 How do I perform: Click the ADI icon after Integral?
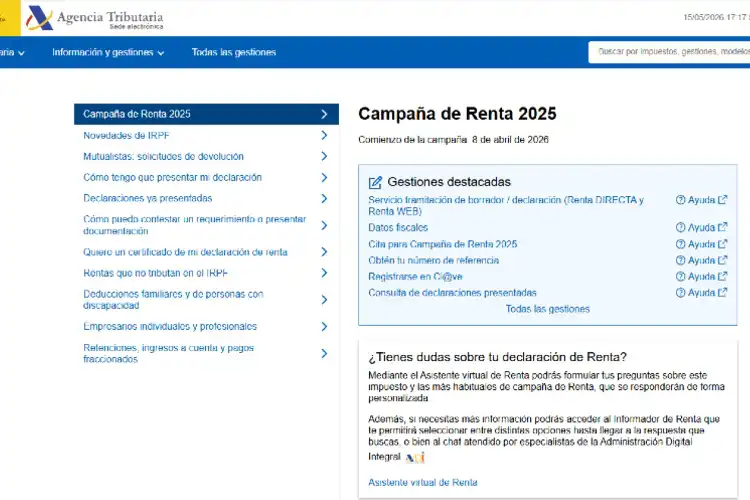point(415,458)
